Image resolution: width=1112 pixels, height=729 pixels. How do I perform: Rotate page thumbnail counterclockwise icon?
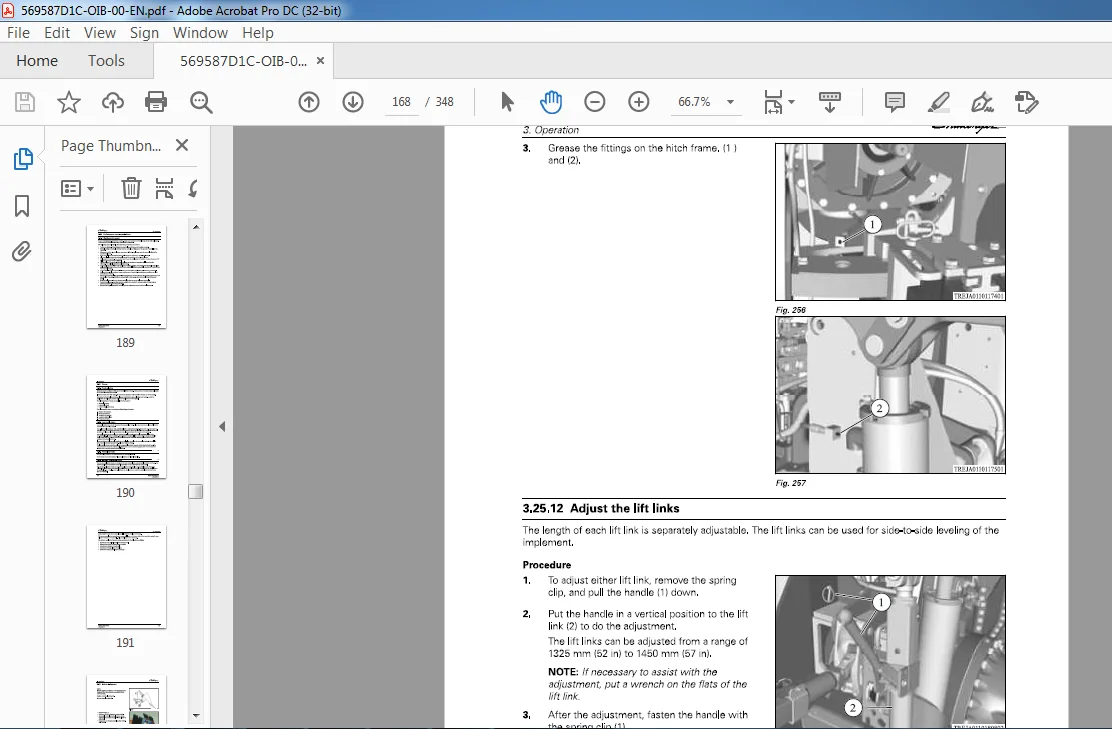193,189
